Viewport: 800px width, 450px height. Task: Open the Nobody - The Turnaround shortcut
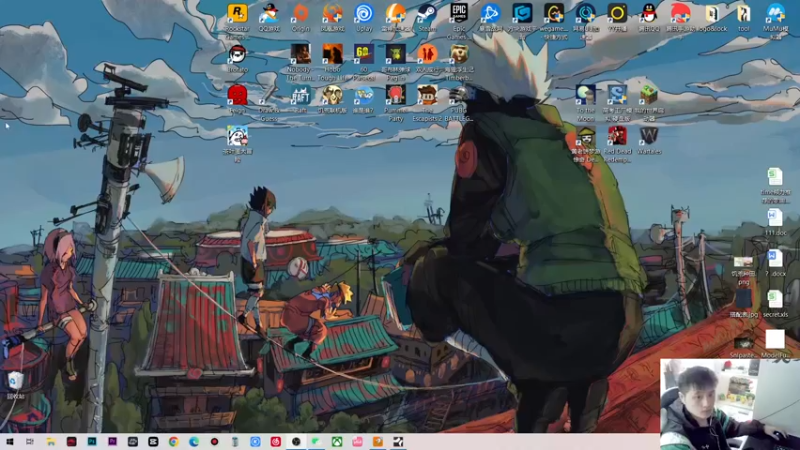301,54
